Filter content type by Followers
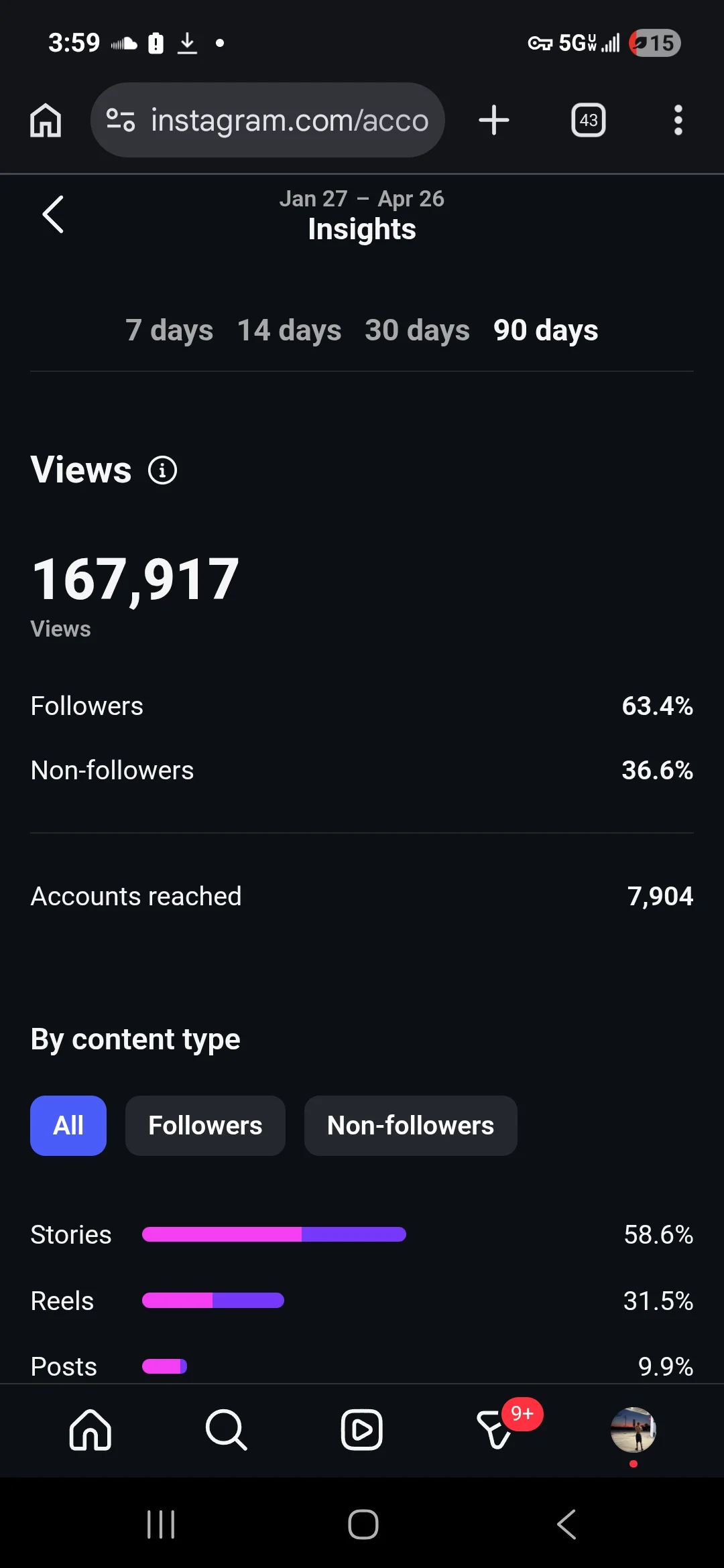This screenshot has width=724, height=1568. [x=205, y=1126]
